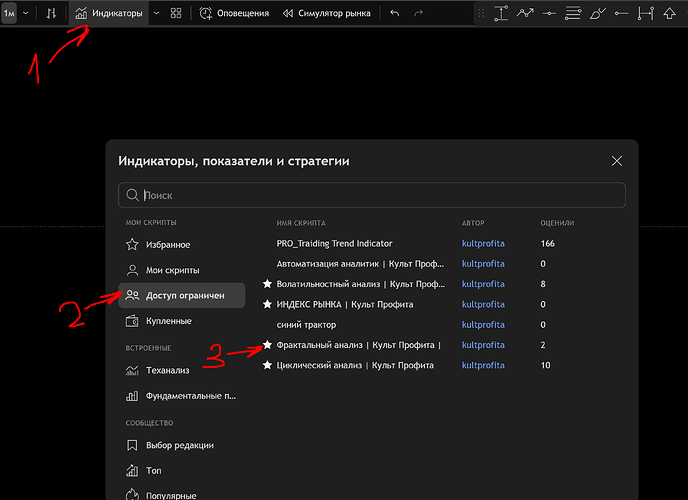Select Избранное category in sidebar

tap(167, 244)
